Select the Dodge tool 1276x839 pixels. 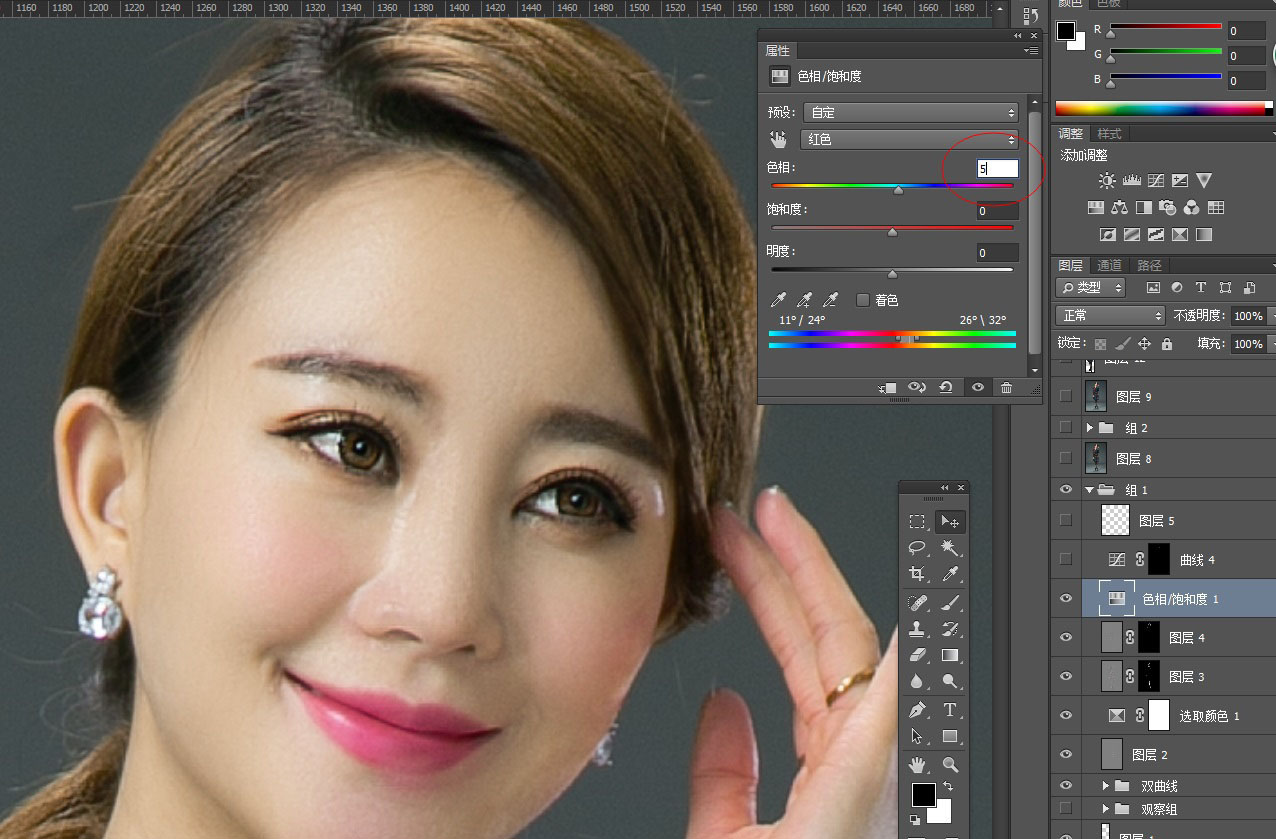click(x=950, y=681)
